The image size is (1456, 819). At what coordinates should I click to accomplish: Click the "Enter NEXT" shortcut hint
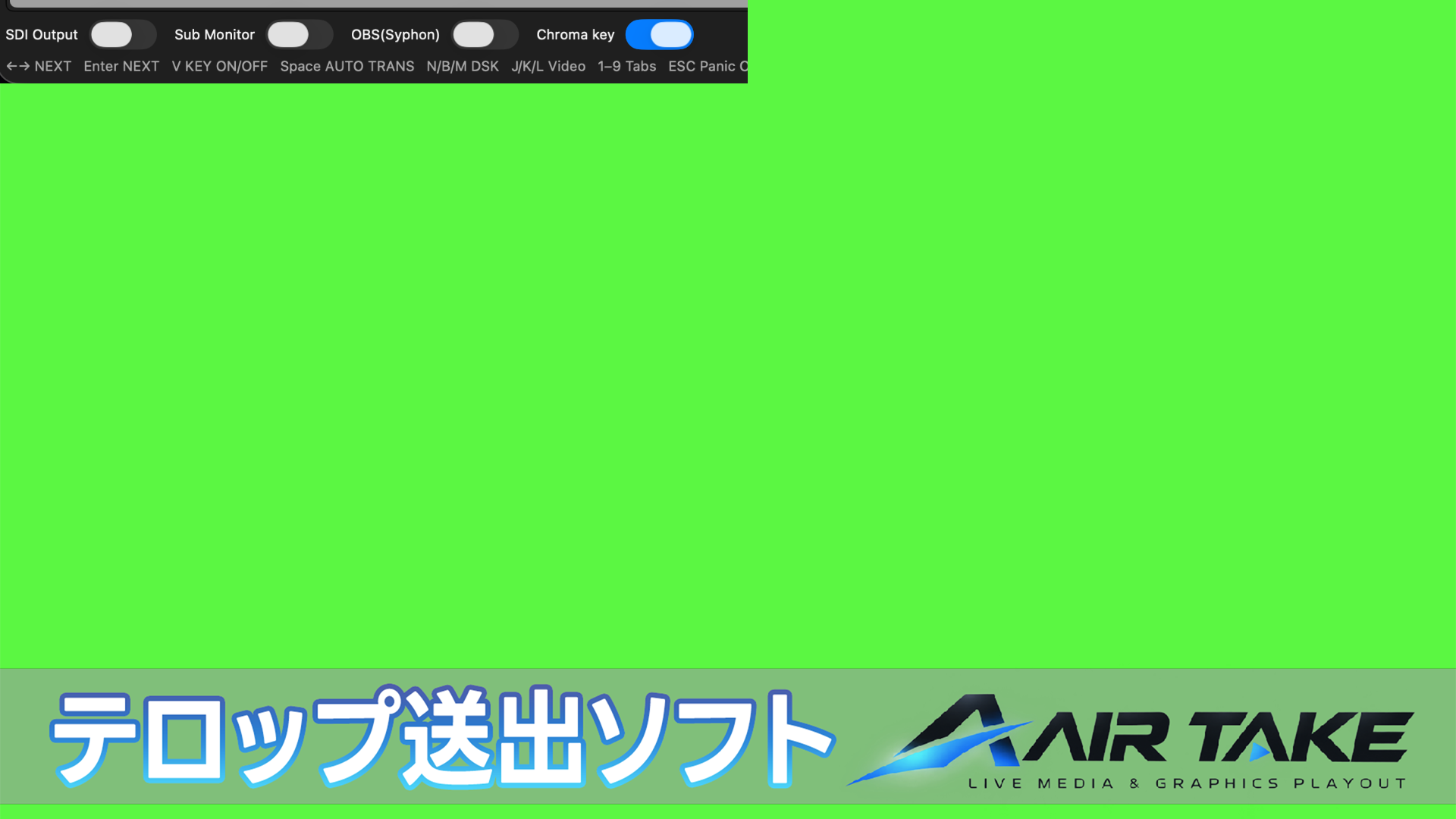pyautogui.click(x=121, y=67)
